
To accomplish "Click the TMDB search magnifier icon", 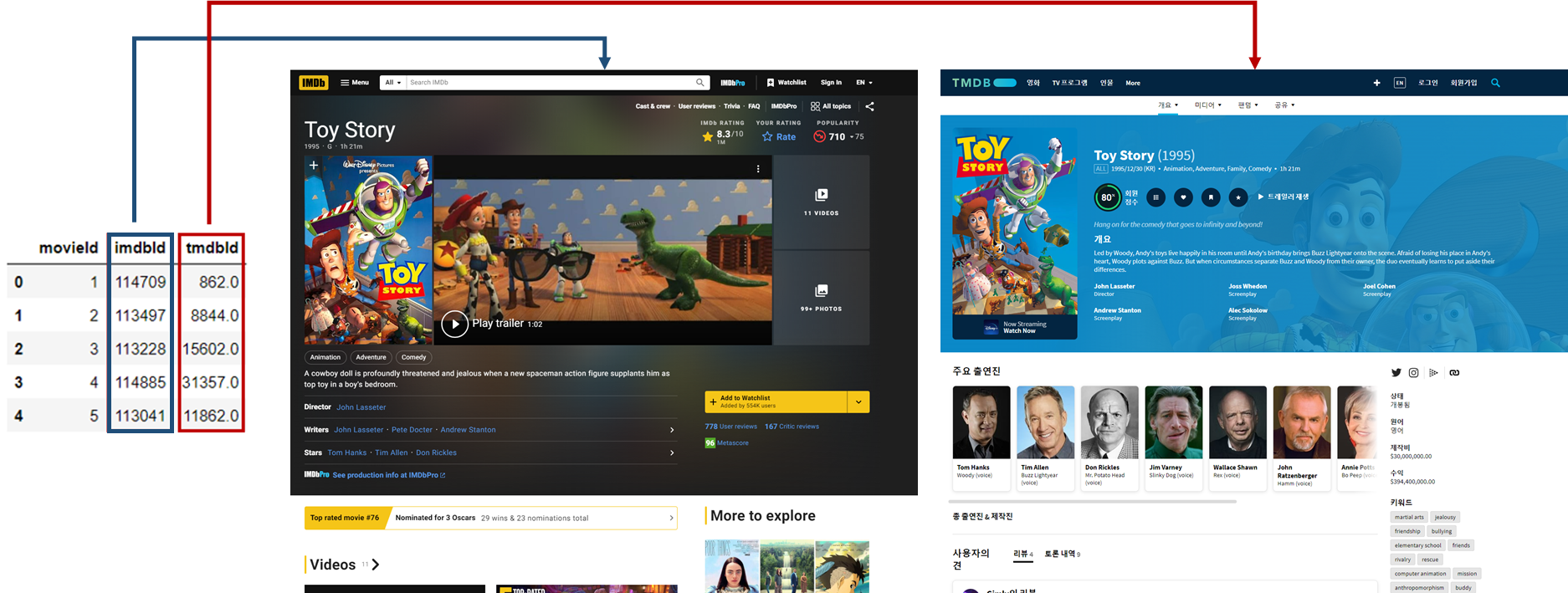I will tap(1495, 83).
